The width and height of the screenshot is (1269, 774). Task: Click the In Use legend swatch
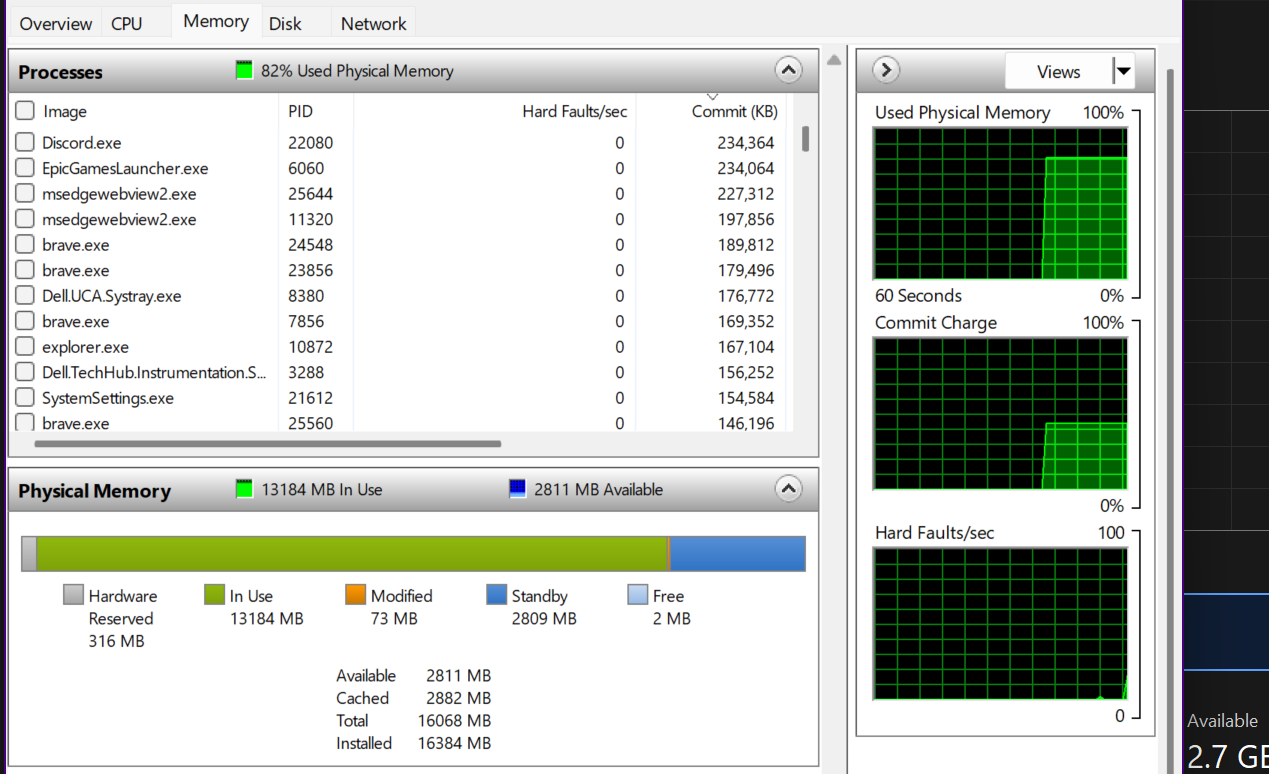tap(214, 595)
